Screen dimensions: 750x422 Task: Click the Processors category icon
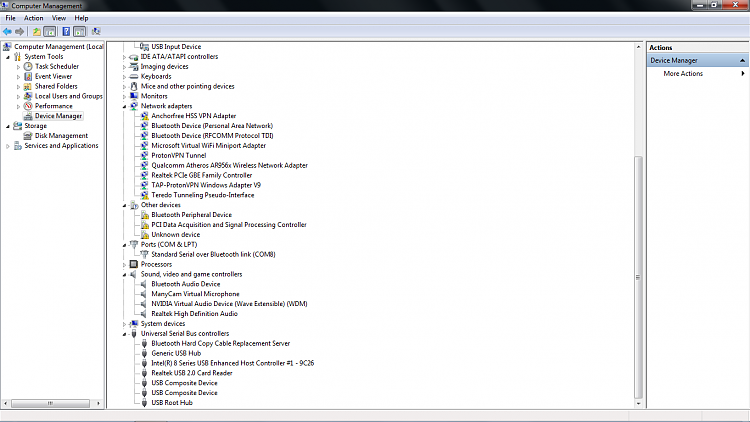[133, 265]
